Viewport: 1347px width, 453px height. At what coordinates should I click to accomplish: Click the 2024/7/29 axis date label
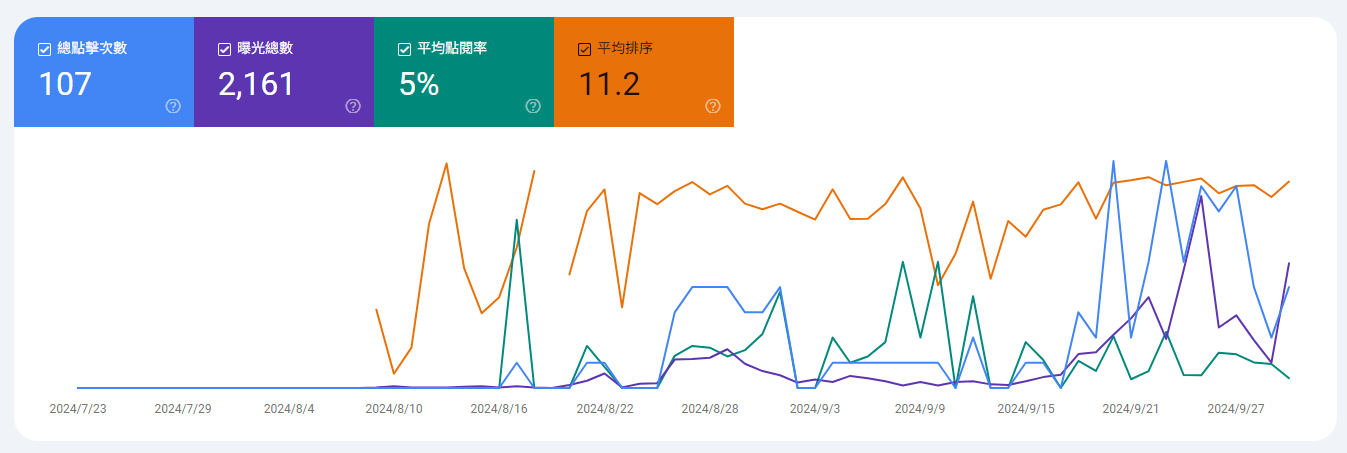pos(185,409)
